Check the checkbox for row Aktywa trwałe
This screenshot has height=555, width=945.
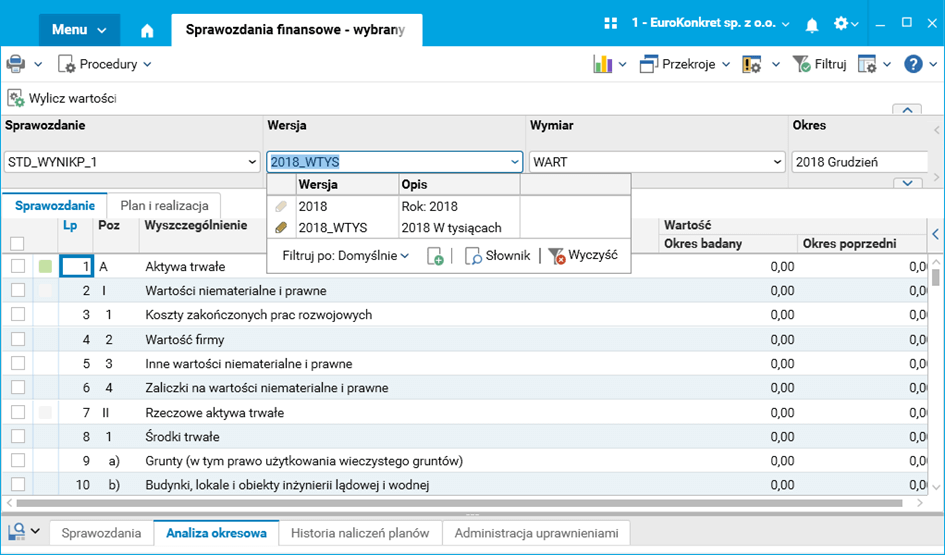coord(17,267)
